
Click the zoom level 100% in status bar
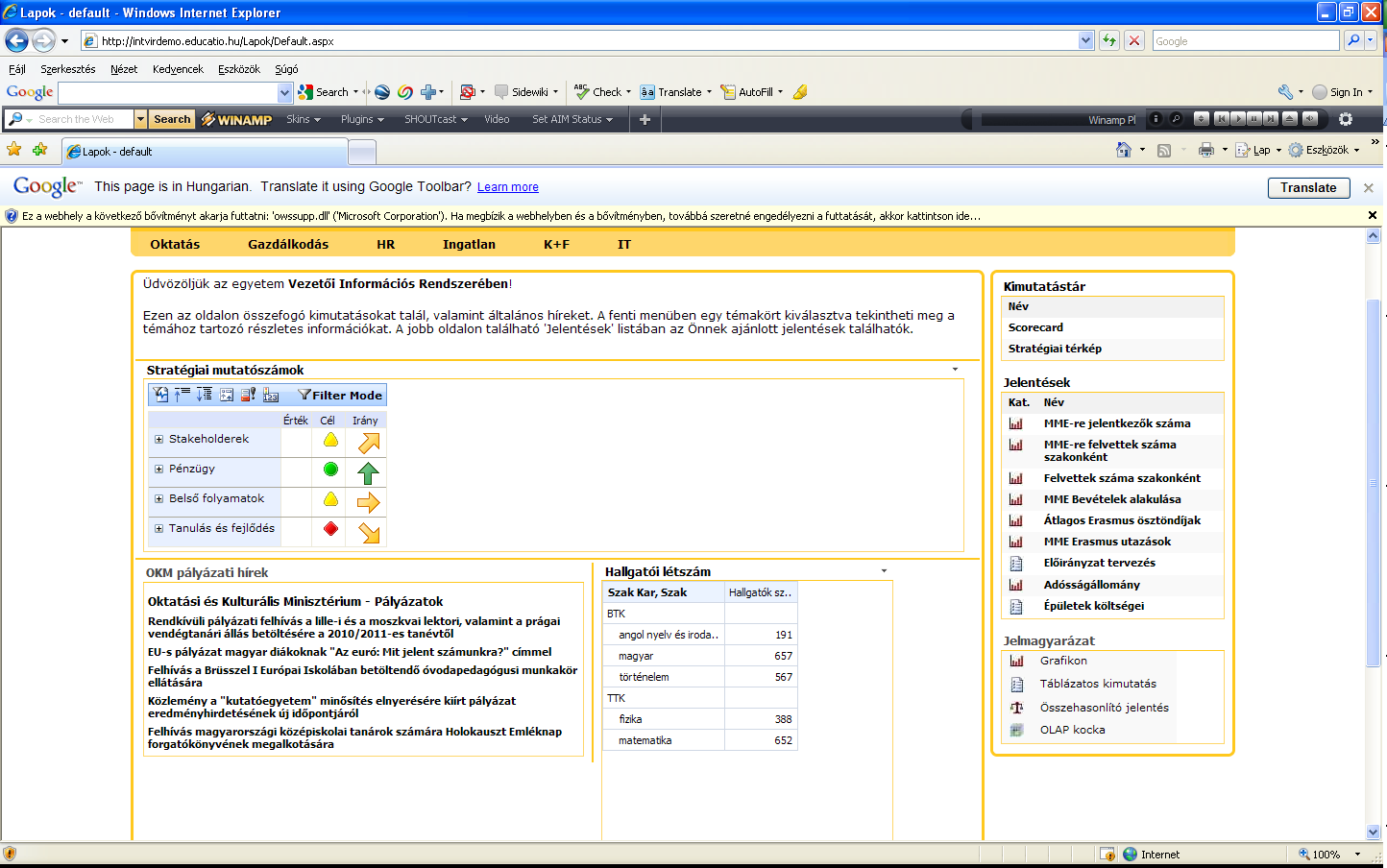click(x=1326, y=855)
